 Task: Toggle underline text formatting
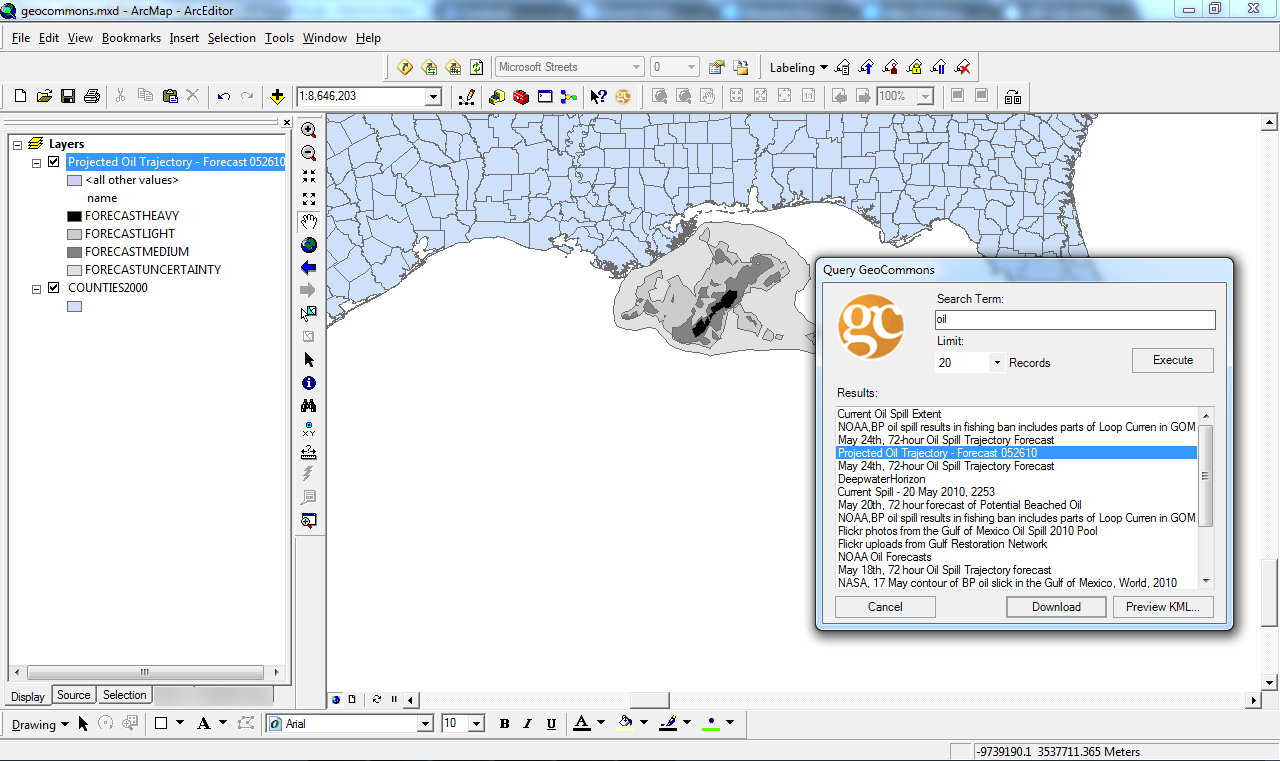point(550,724)
